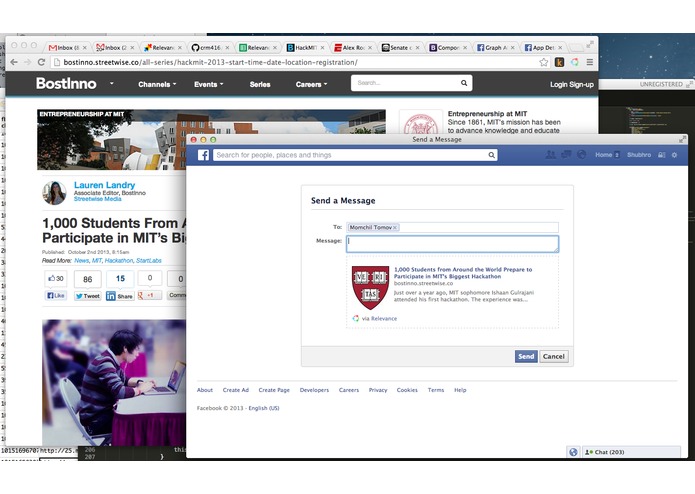The width and height of the screenshot is (695, 494).
Task: Click the black 'k' extension icon in Chrome
Action: [559, 62]
